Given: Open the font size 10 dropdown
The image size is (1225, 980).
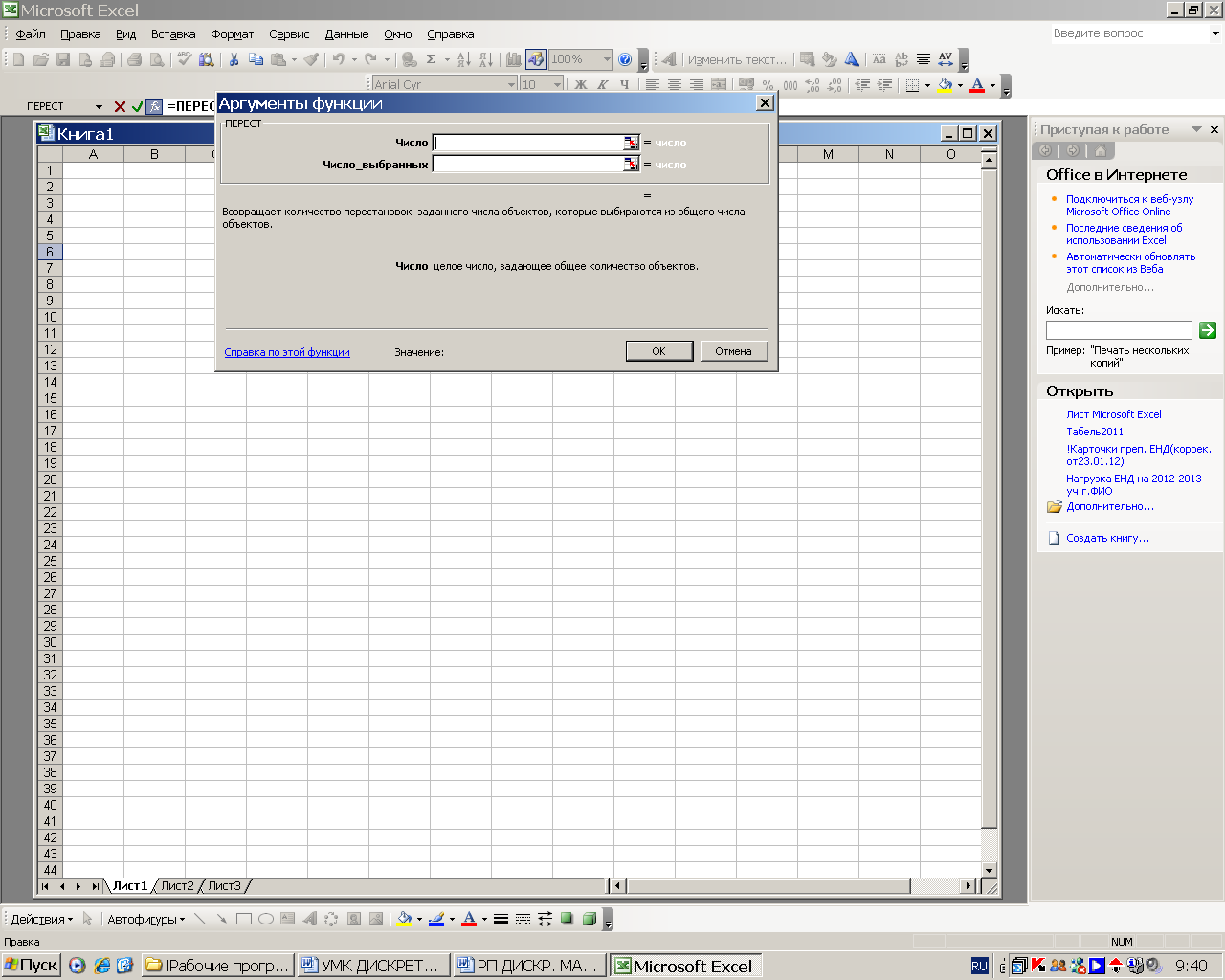Looking at the screenshot, I should [x=558, y=84].
